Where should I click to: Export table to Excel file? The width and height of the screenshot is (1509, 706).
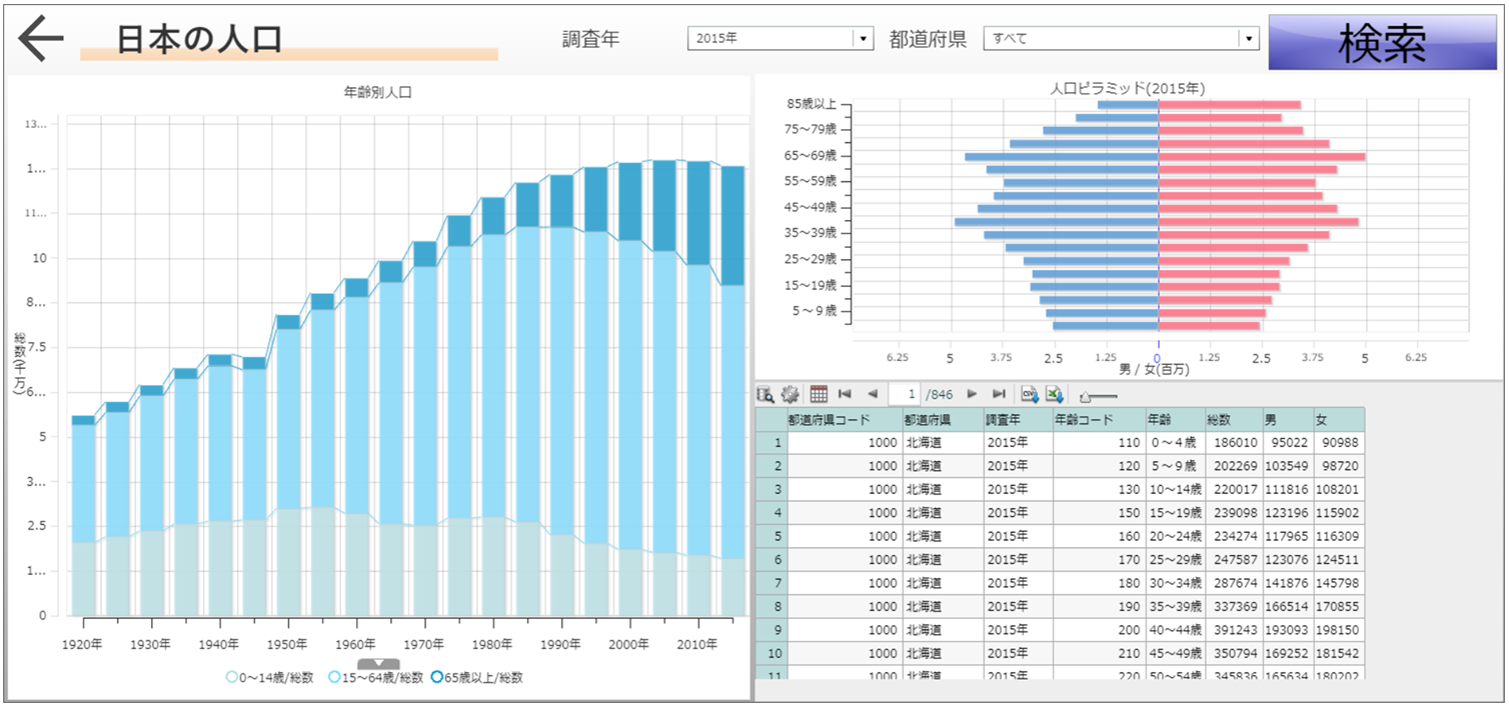click(x=1053, y=394)
